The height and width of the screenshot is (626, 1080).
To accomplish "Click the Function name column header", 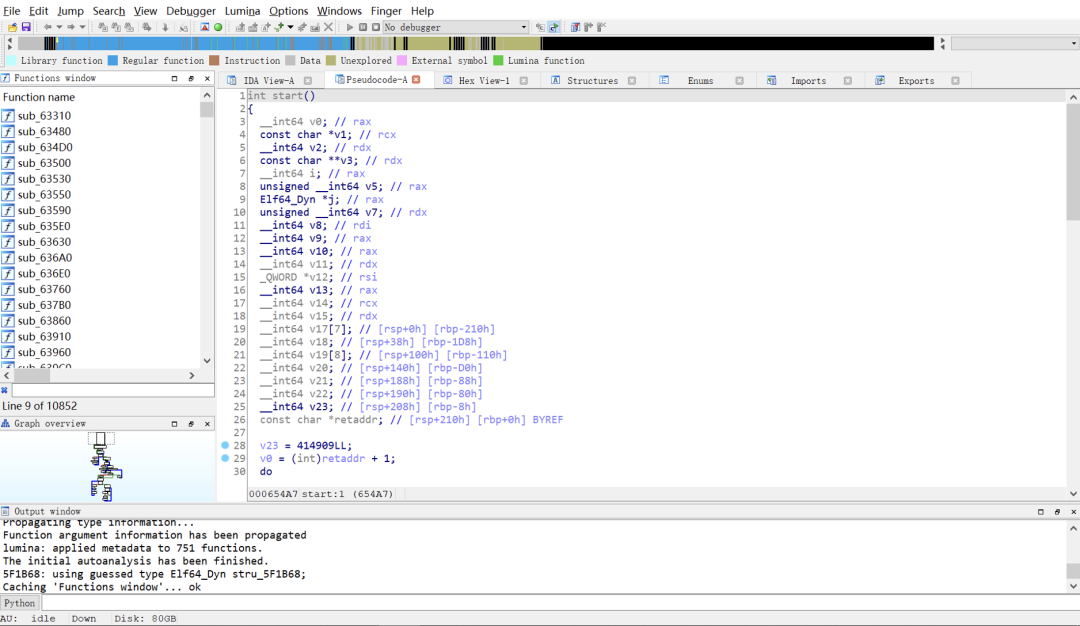I will pos(101,97).
